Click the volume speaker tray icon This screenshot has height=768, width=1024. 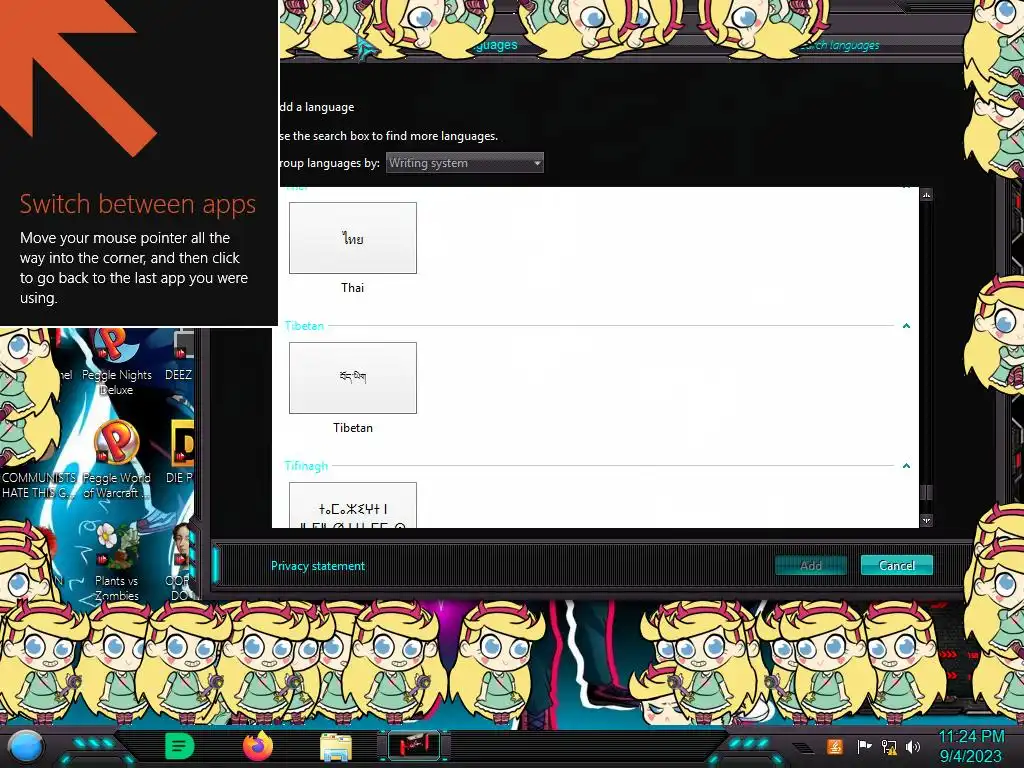913,746
